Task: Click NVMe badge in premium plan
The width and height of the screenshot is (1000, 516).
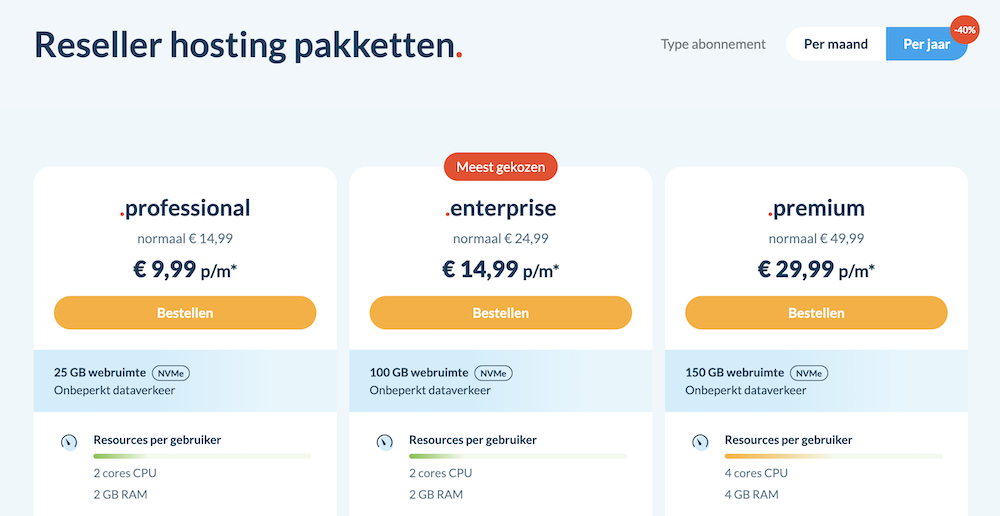Action: click(808, 373)
